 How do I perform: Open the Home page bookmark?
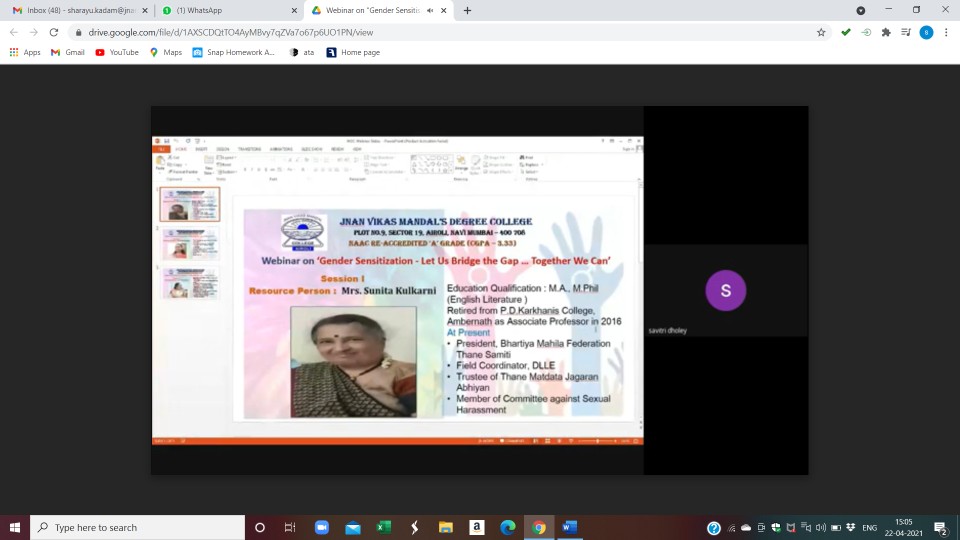tap(353, 53)
